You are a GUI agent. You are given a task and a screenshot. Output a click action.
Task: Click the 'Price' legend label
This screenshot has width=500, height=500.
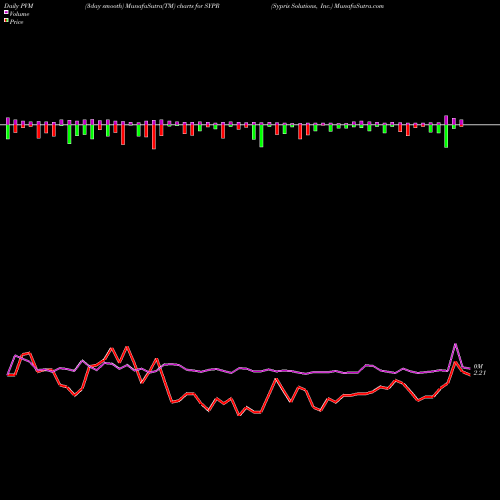click(x=16, y=22)
